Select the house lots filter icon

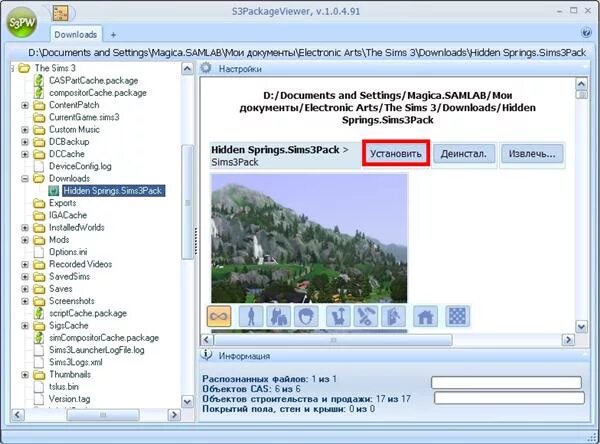pyautogui.click(x=426, y=316)
